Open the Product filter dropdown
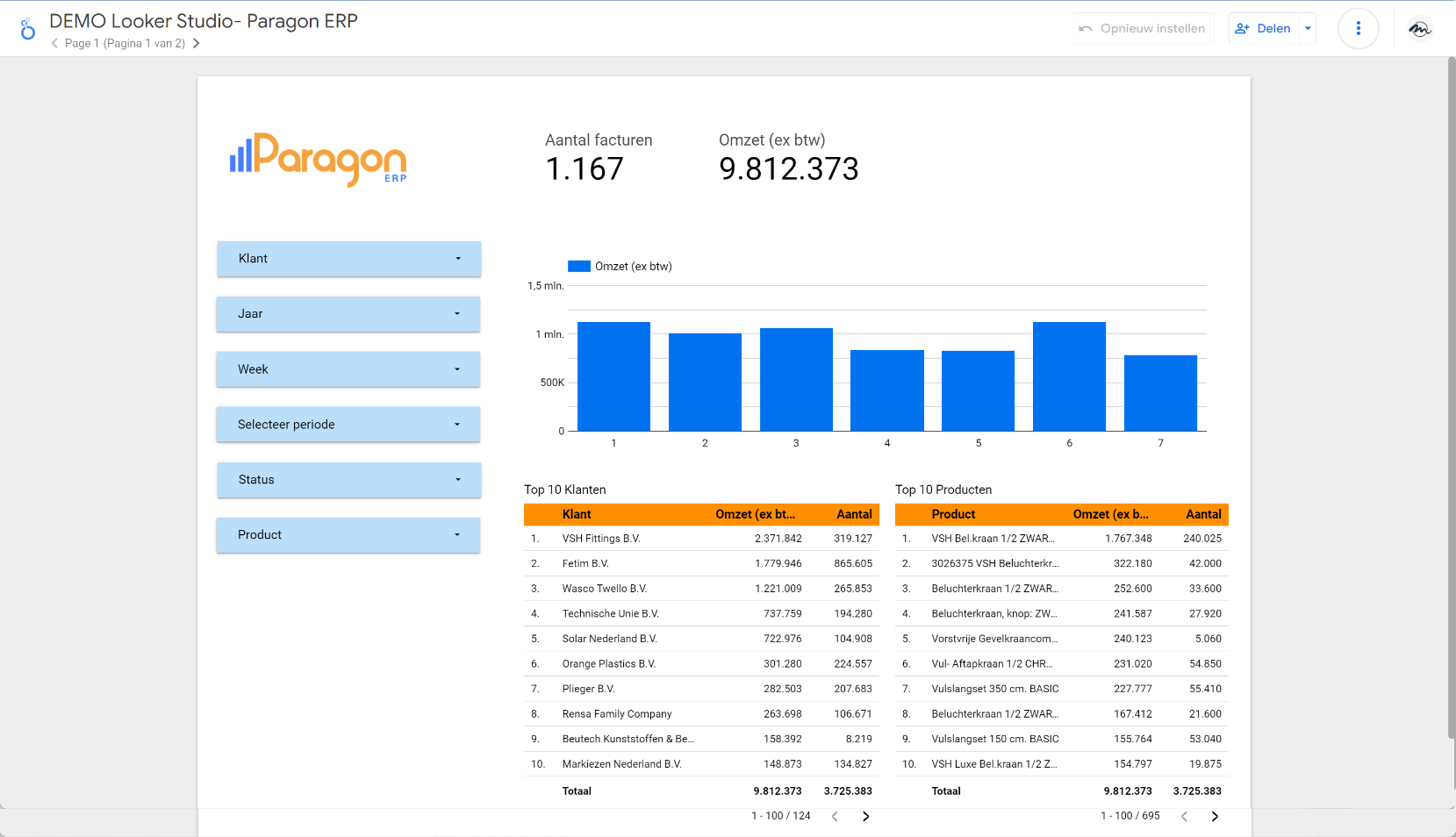Viewport: 1456px width, 837px height. [x=348, y=535]
